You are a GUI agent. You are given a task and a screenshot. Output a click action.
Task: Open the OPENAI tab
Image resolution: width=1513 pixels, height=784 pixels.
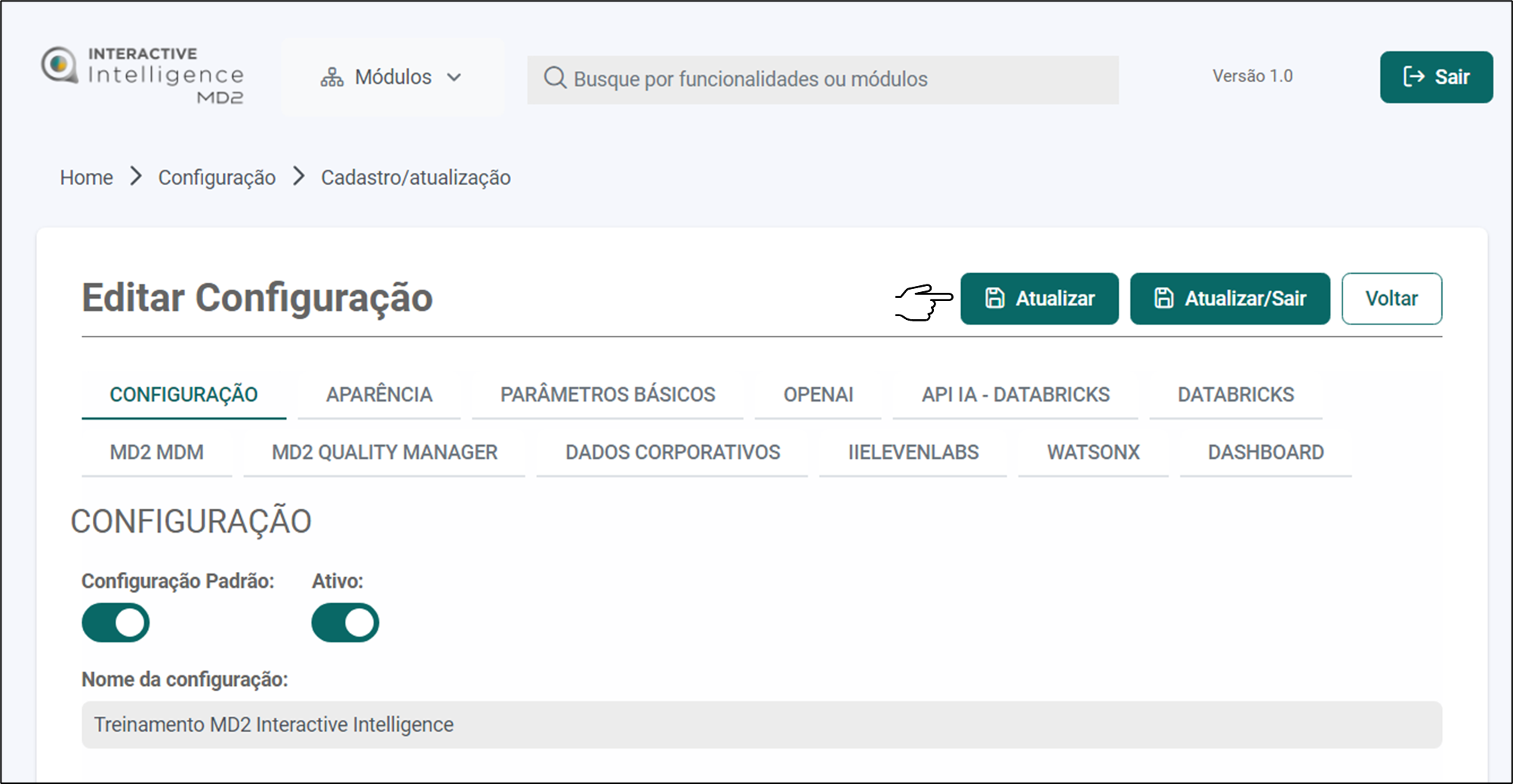pyautogui.click(x=818, y=395)
